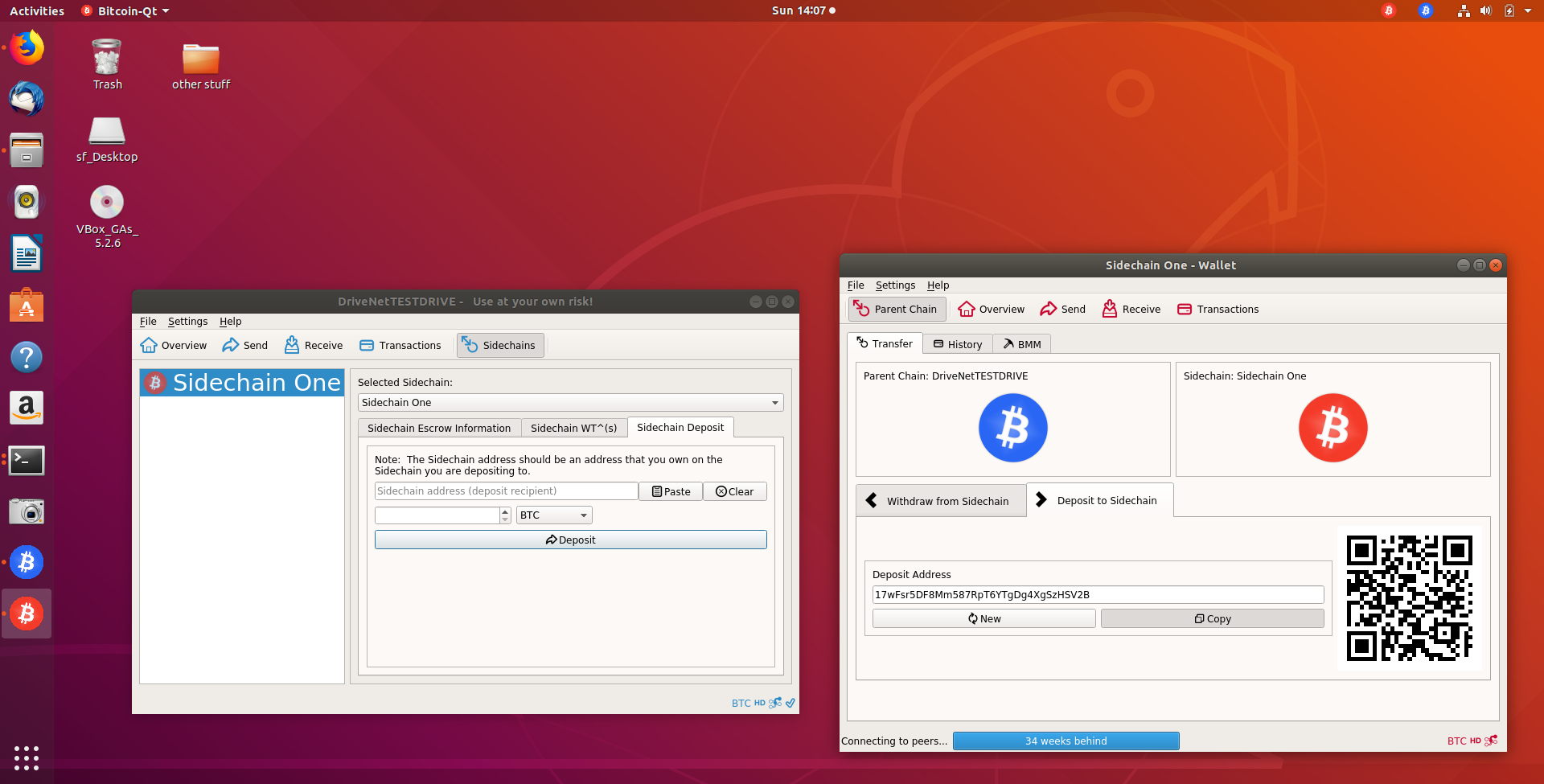Open the Help question-mark dock icon

(x=27, y=356)
